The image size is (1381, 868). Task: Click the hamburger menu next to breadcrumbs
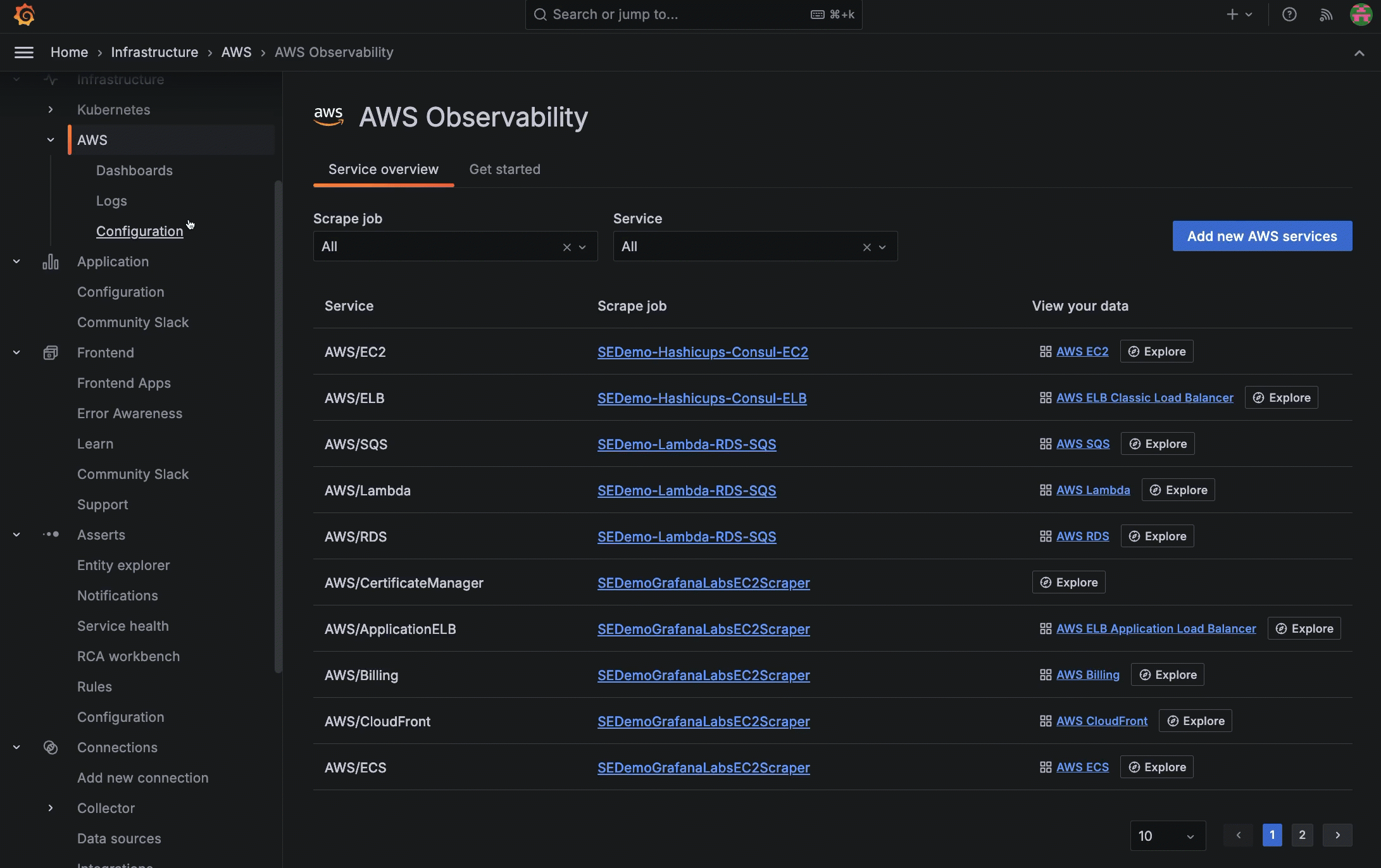[24, 53]
